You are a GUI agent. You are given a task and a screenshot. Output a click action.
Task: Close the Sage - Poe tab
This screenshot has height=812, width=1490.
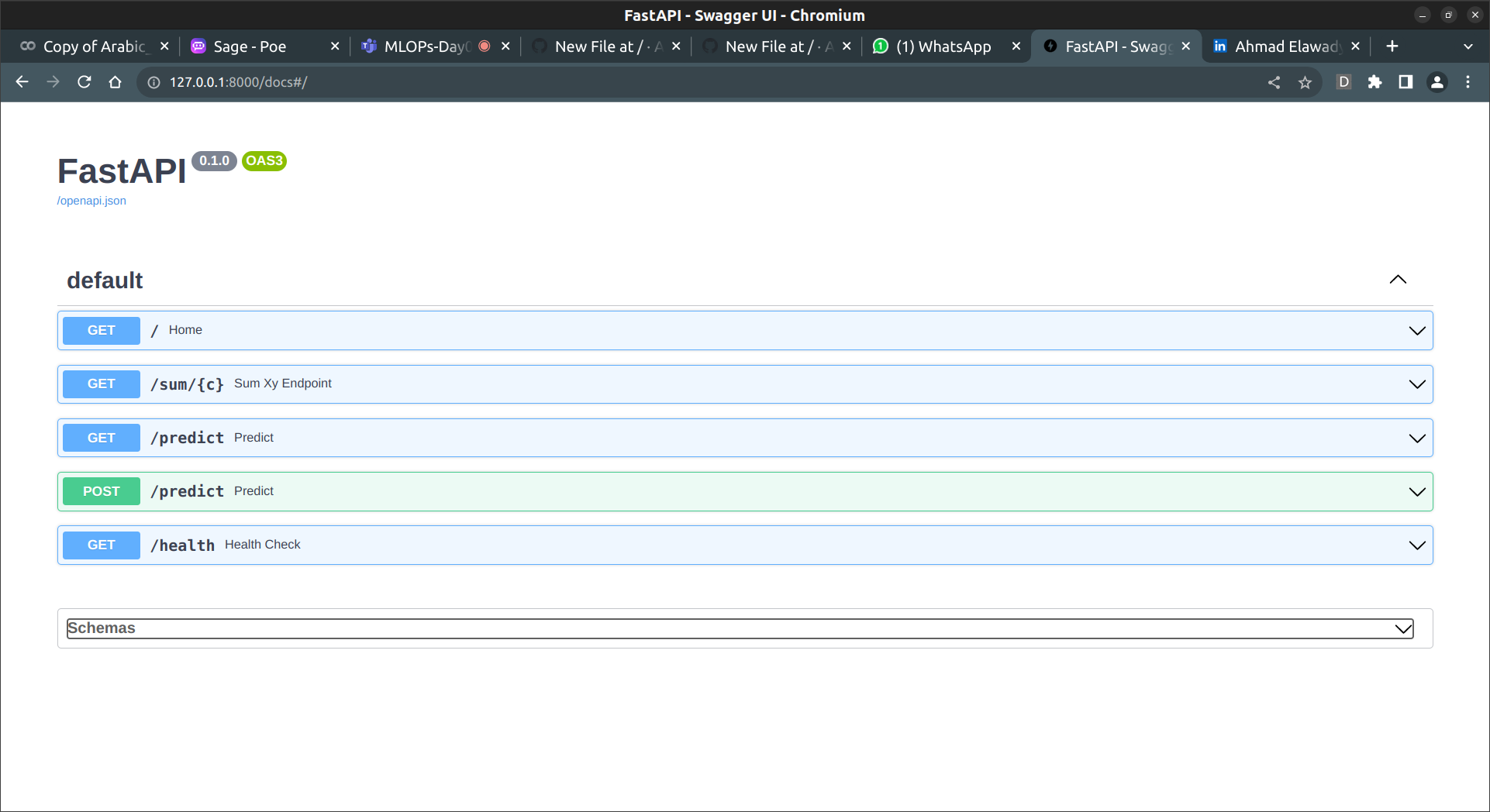click(335, 46)
